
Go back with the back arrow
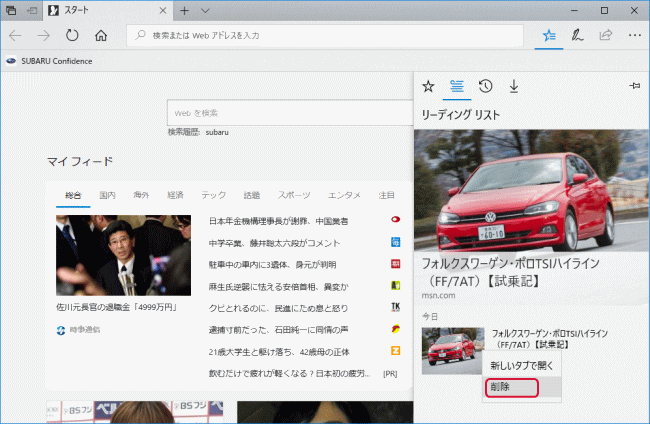[x=15, y=36]
